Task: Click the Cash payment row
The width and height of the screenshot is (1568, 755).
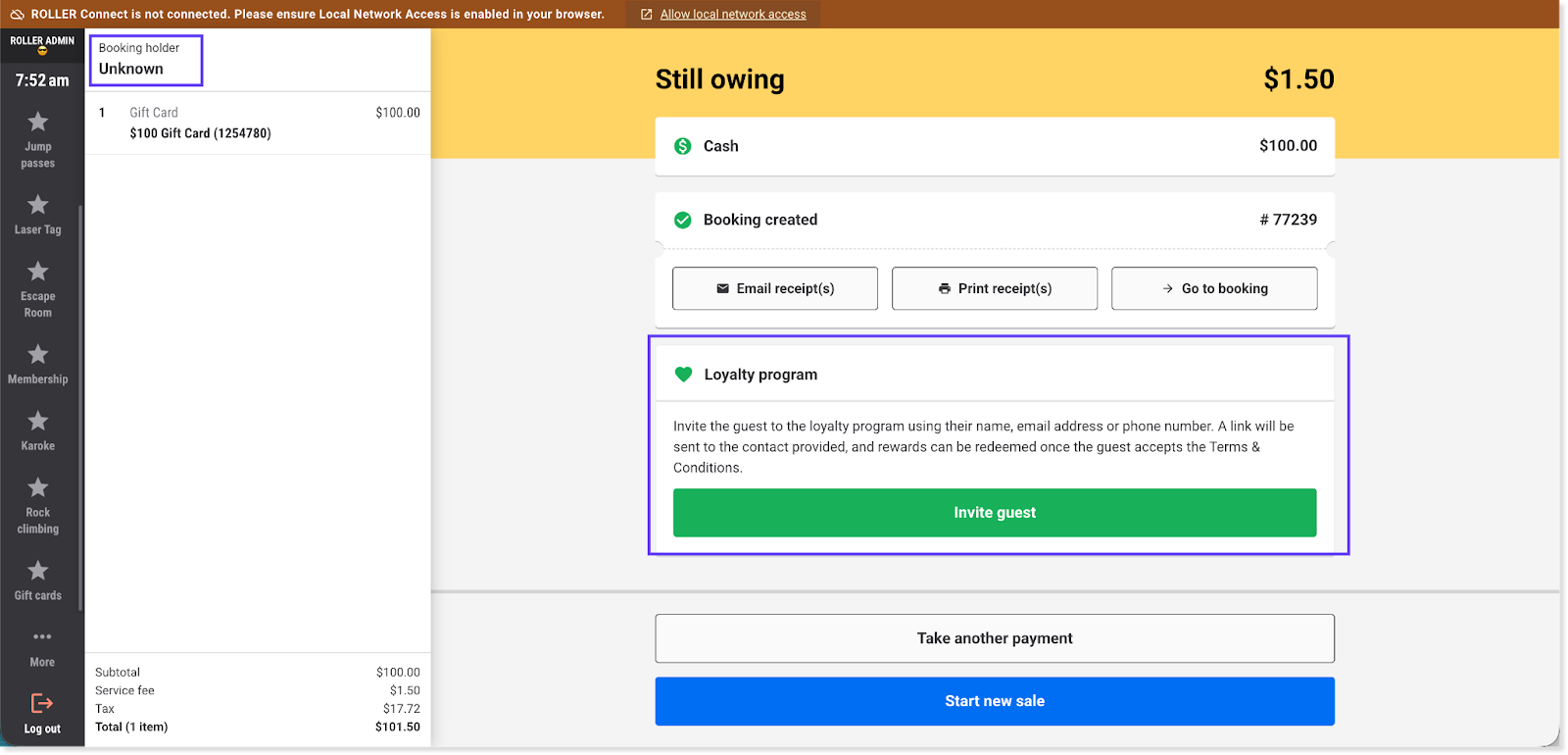Action: (x=994, y=146)
